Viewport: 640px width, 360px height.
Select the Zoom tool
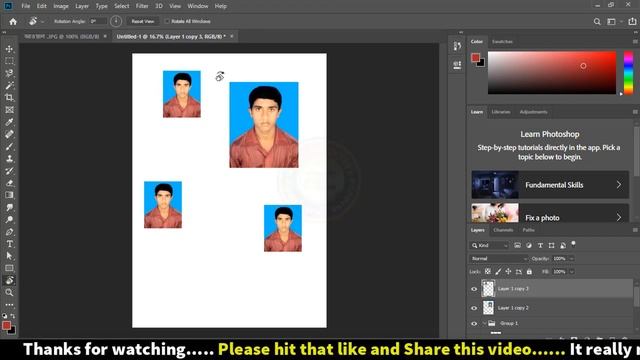(9, 293)
